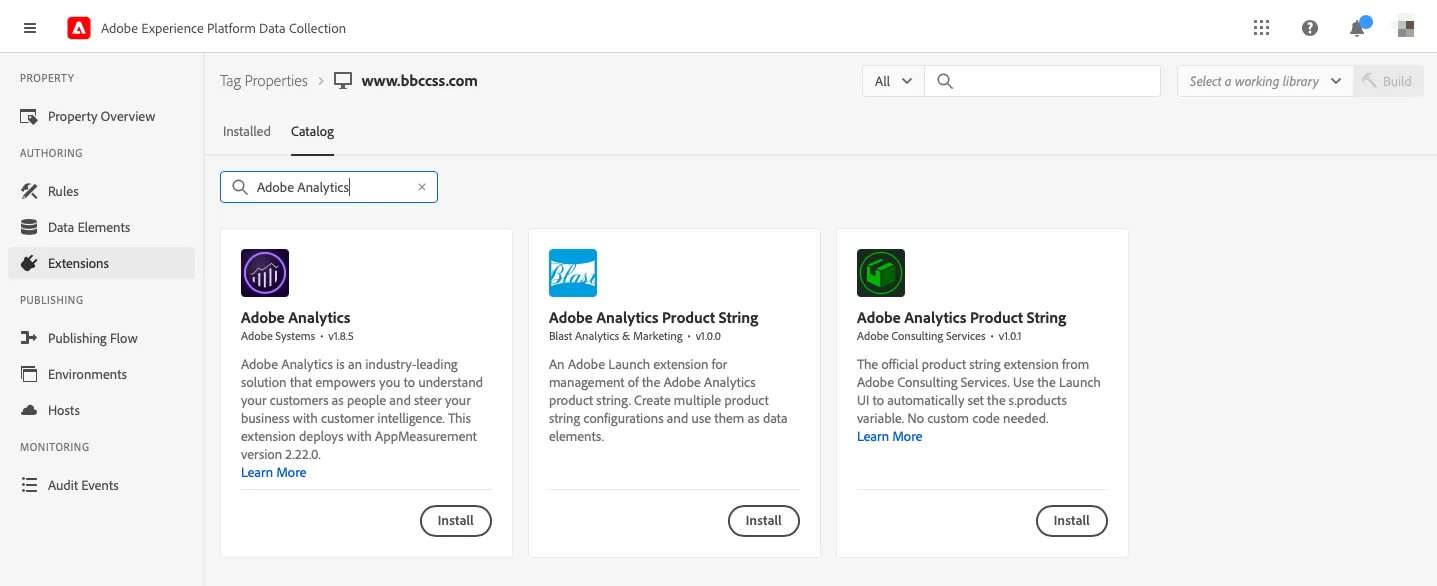
Task: Open the user profile avatar
Action: coord(1405,28)
